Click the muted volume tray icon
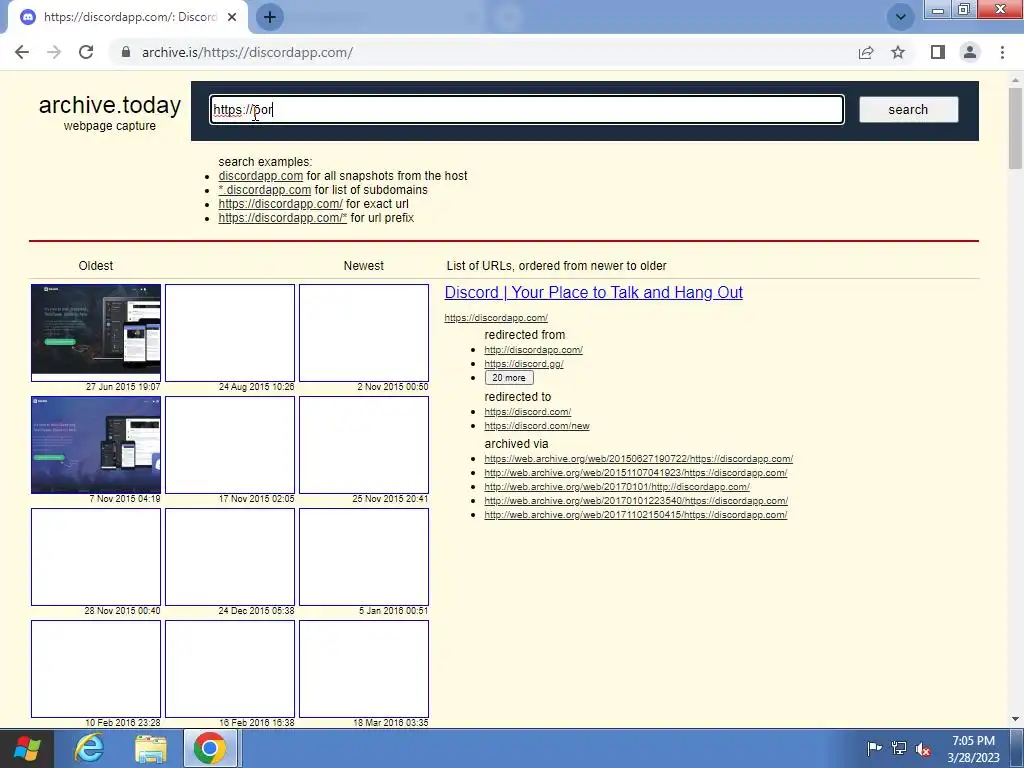1024x768 pixels. (923, 749)
